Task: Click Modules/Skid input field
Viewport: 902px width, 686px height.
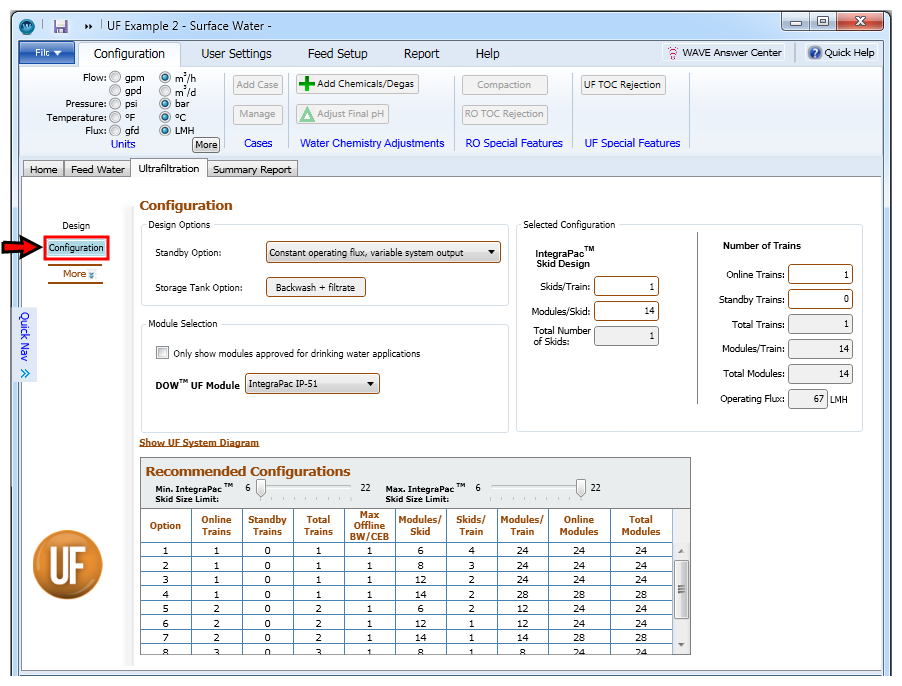Action: 626,311
